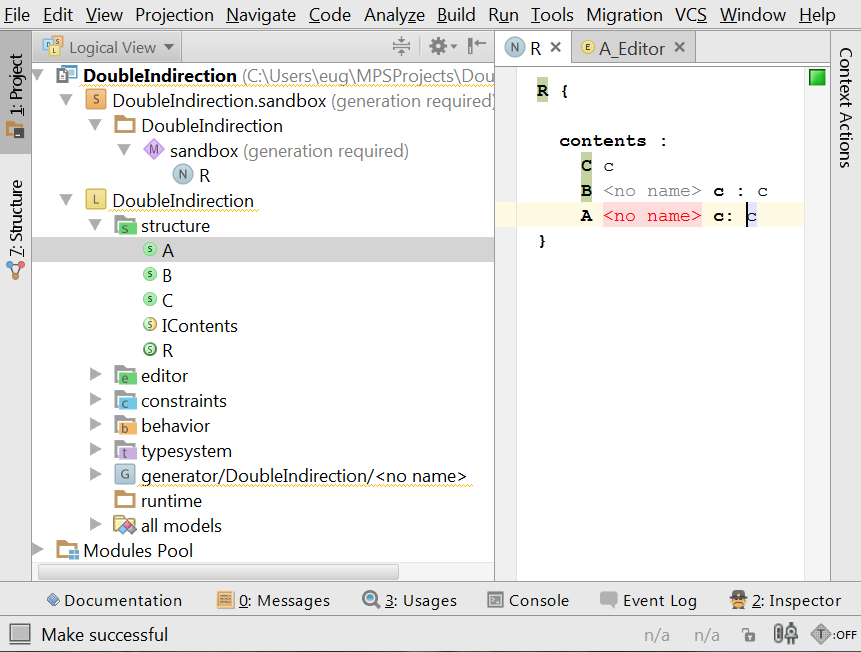This screenshot has width=861, height=652.
Task: Click the tool window quick-access icon in status bar
Action: (19, 634)
